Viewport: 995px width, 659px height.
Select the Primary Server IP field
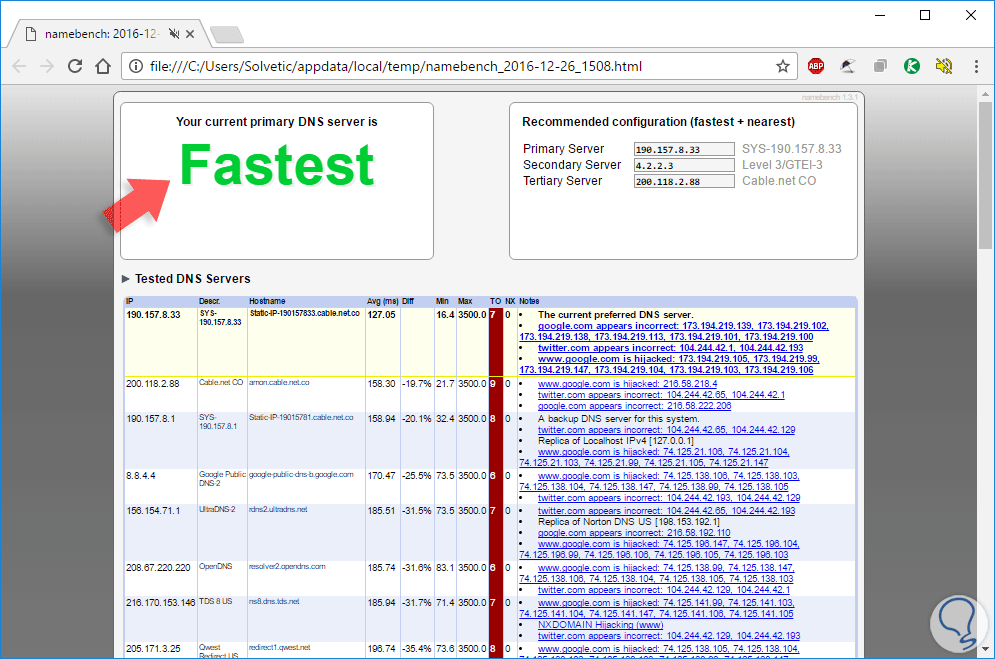point(684,149)
